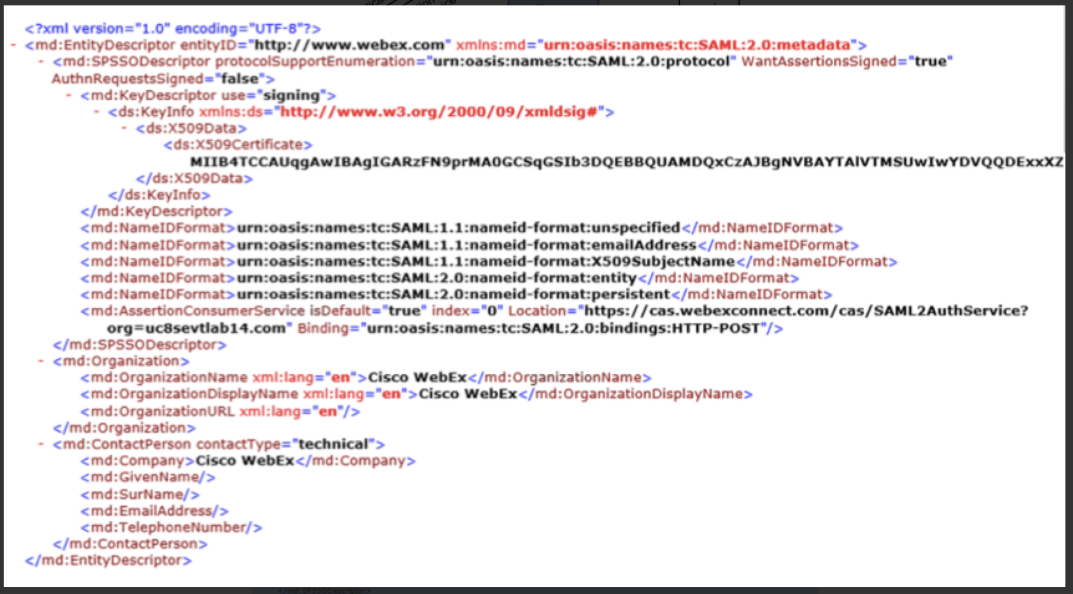
Task: Collapse the md:Organization node
Action: coord(42,361)
